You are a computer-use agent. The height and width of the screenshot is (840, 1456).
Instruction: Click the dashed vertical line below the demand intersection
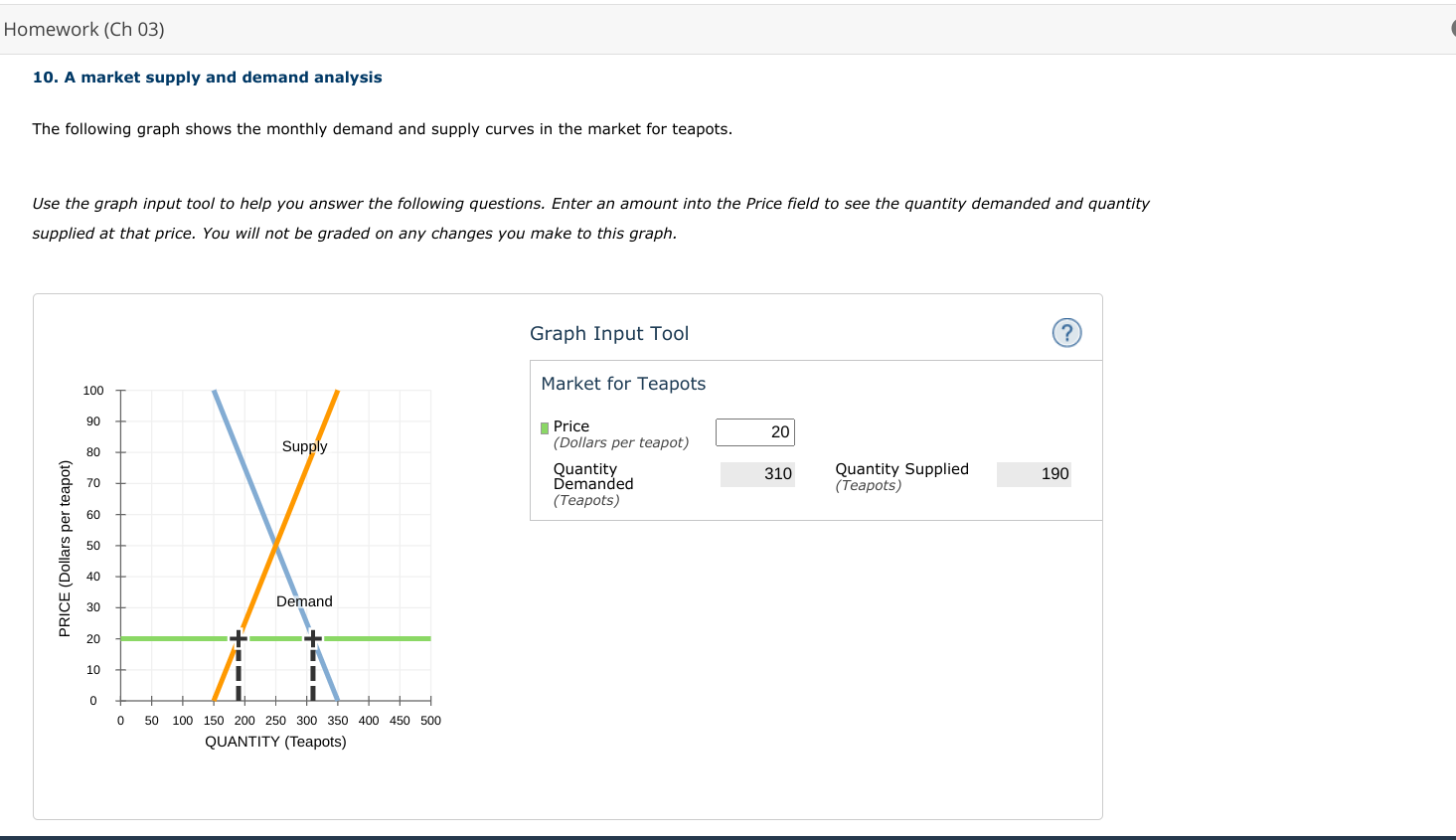click(312, 671)
